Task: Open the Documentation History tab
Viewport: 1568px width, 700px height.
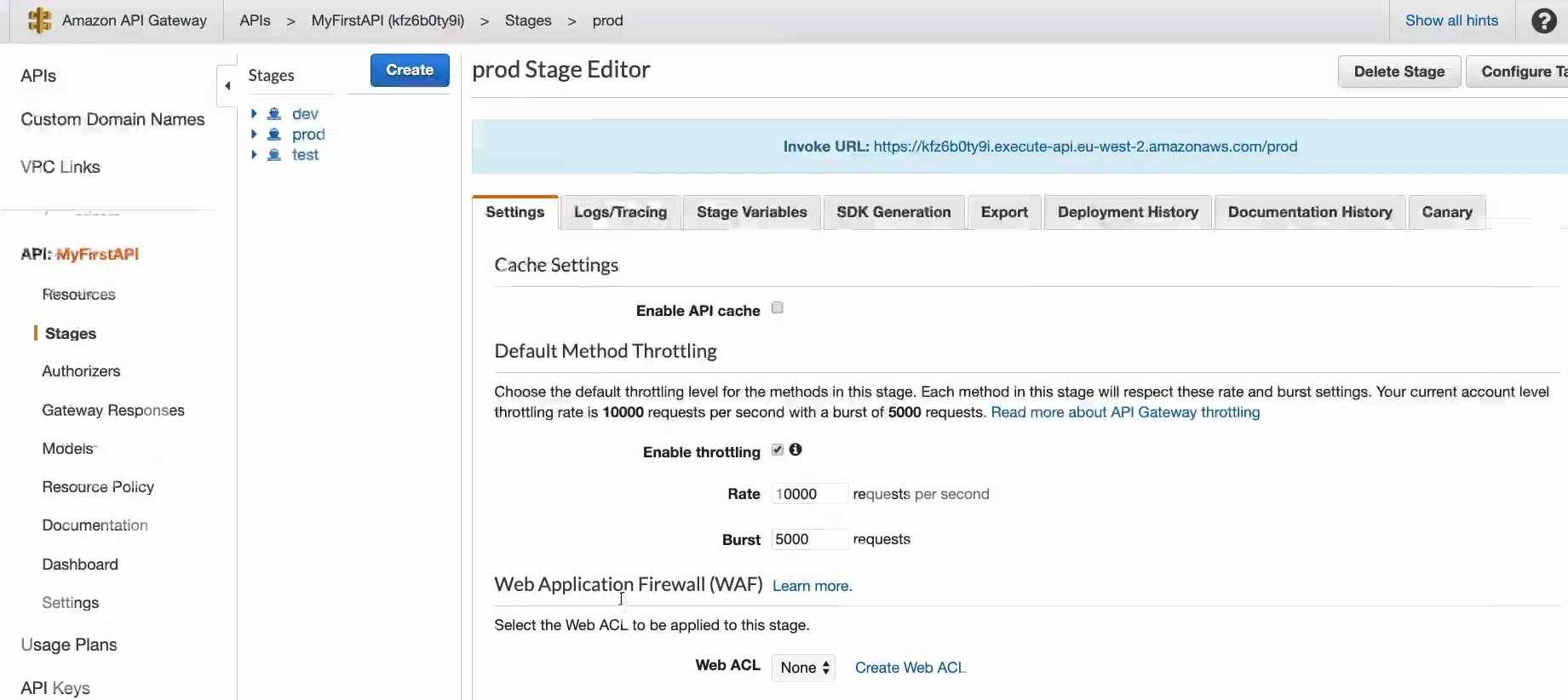Action: coord(1310,212)
